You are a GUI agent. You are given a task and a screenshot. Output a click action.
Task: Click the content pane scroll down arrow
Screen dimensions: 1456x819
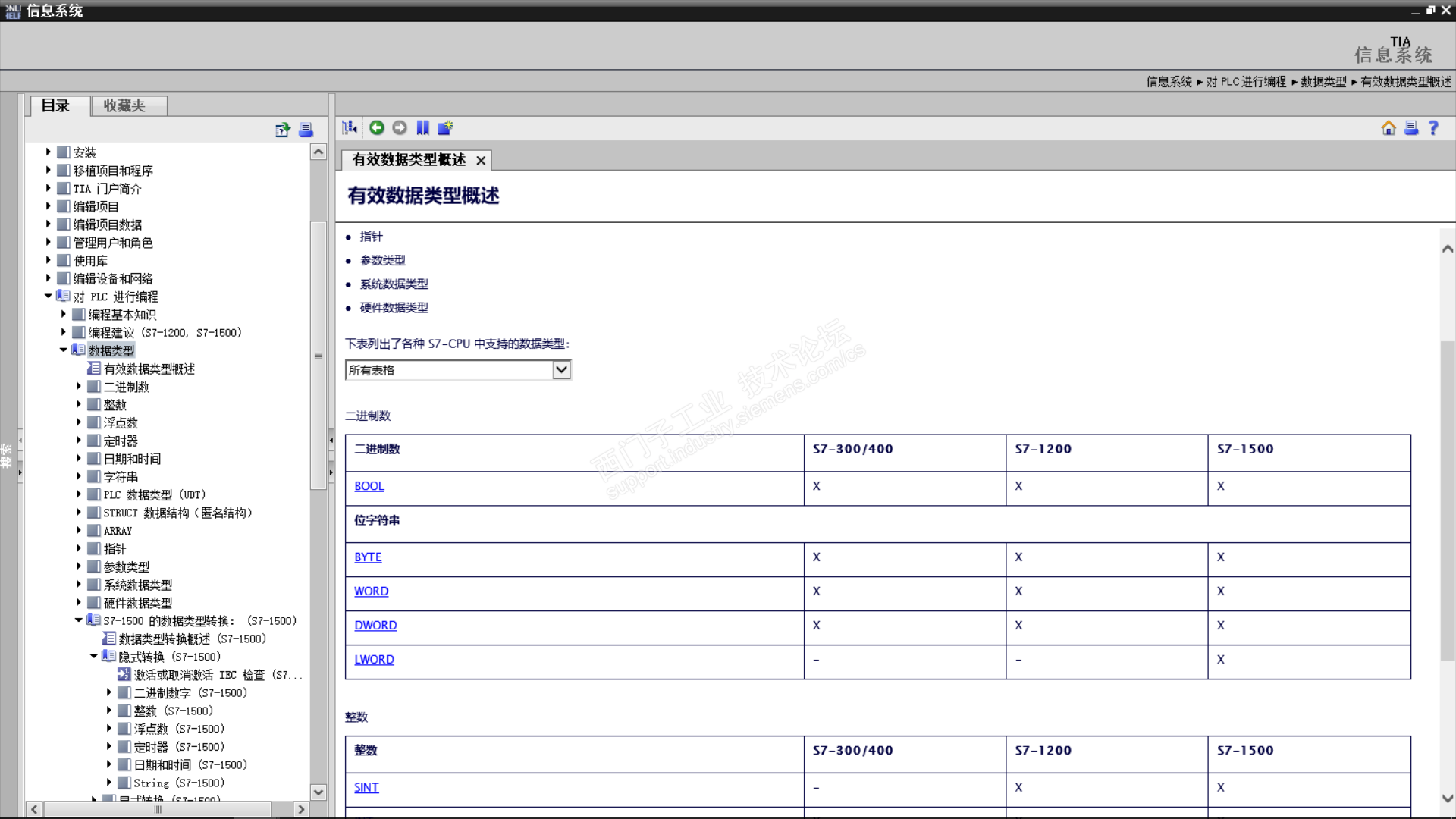1447,799
